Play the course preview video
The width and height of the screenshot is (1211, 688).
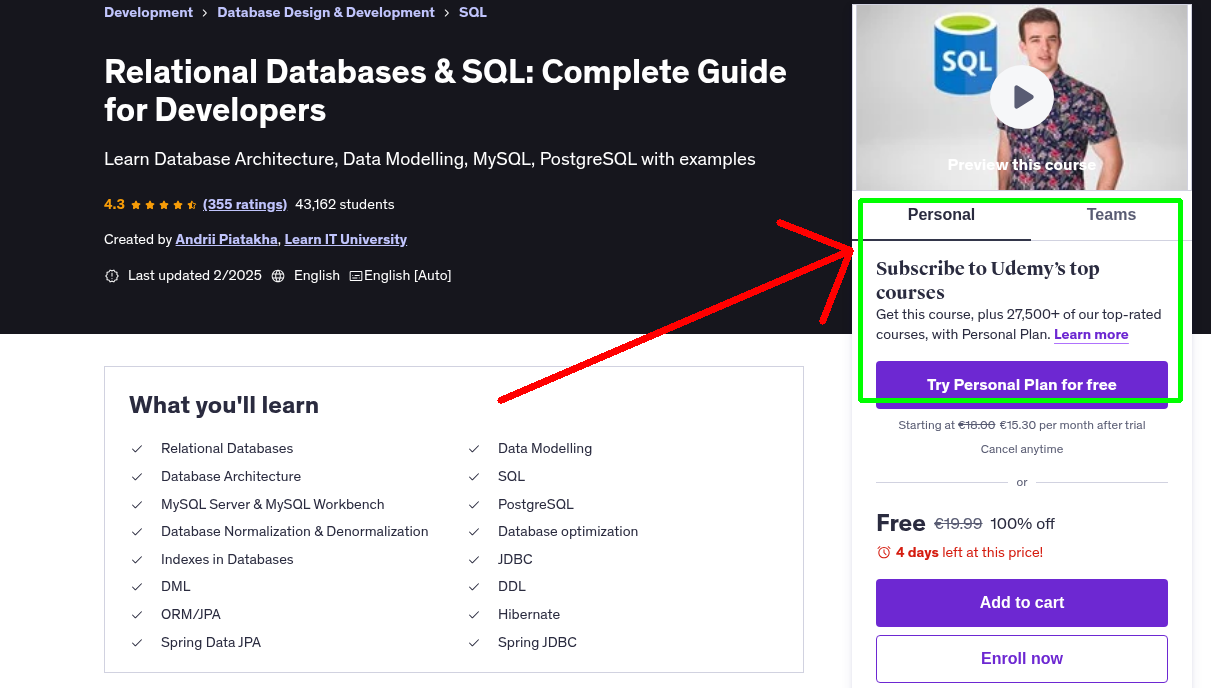(x=1021, y=97)
